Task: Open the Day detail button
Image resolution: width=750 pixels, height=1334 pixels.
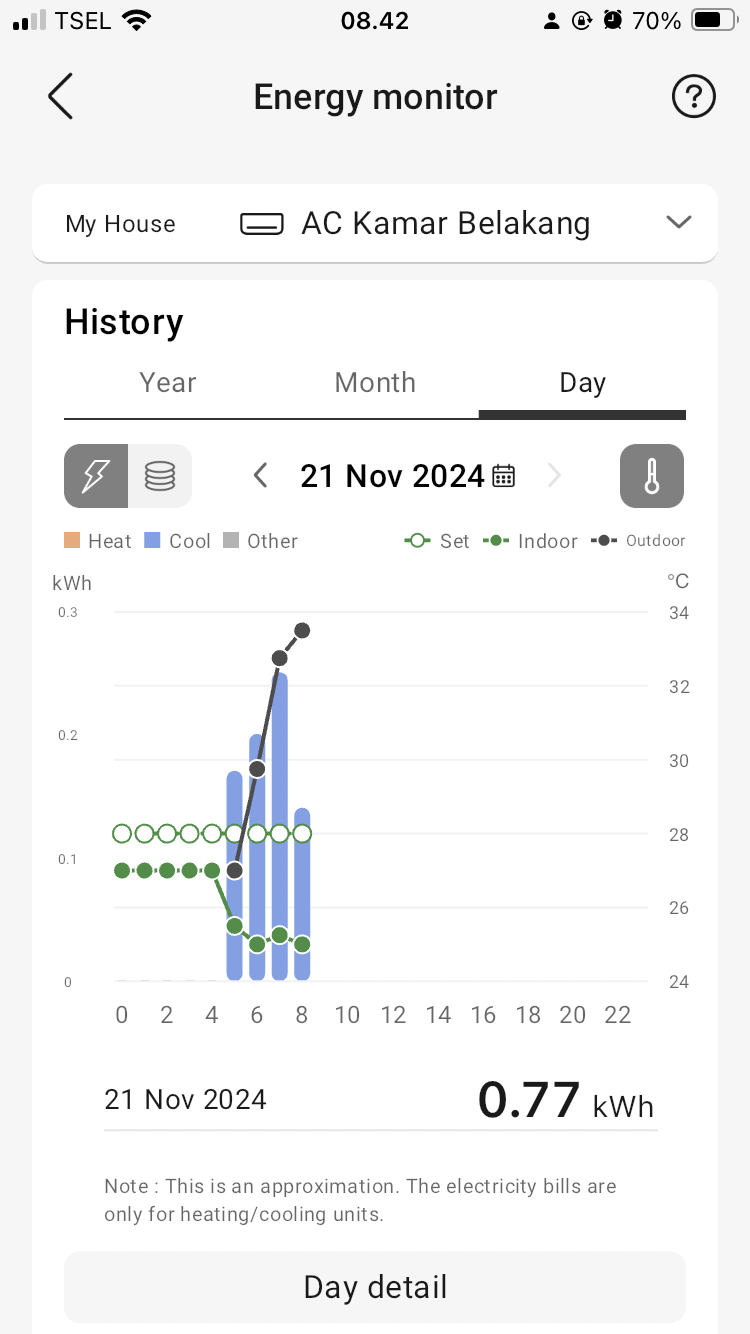Action: (x=375, y=1287)
